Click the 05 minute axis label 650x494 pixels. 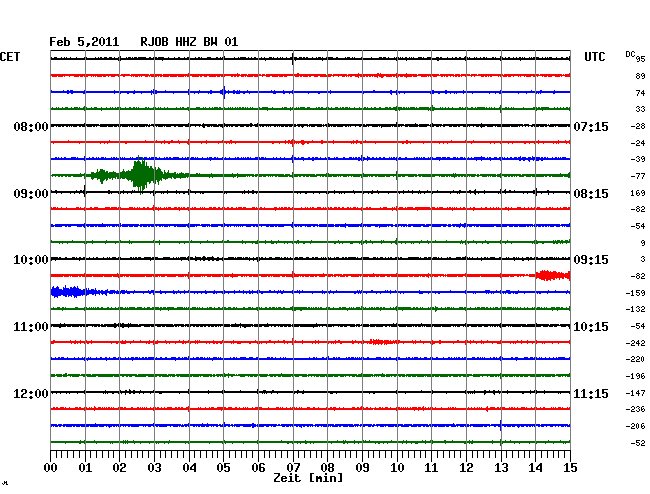(x=223, y=467)
